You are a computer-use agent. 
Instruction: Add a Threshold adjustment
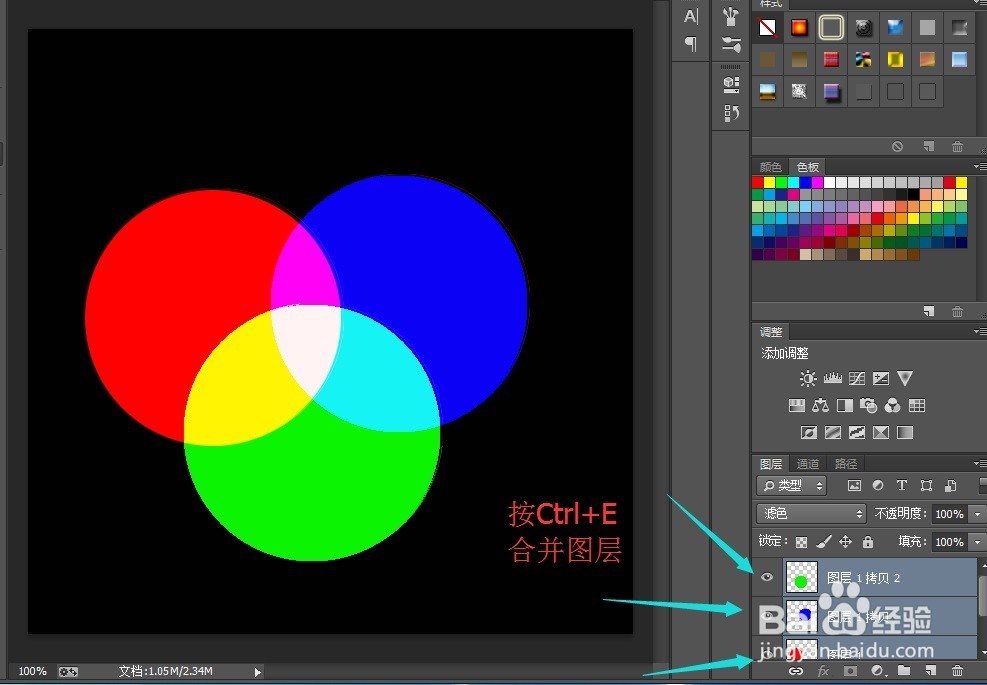click(857, 433)
